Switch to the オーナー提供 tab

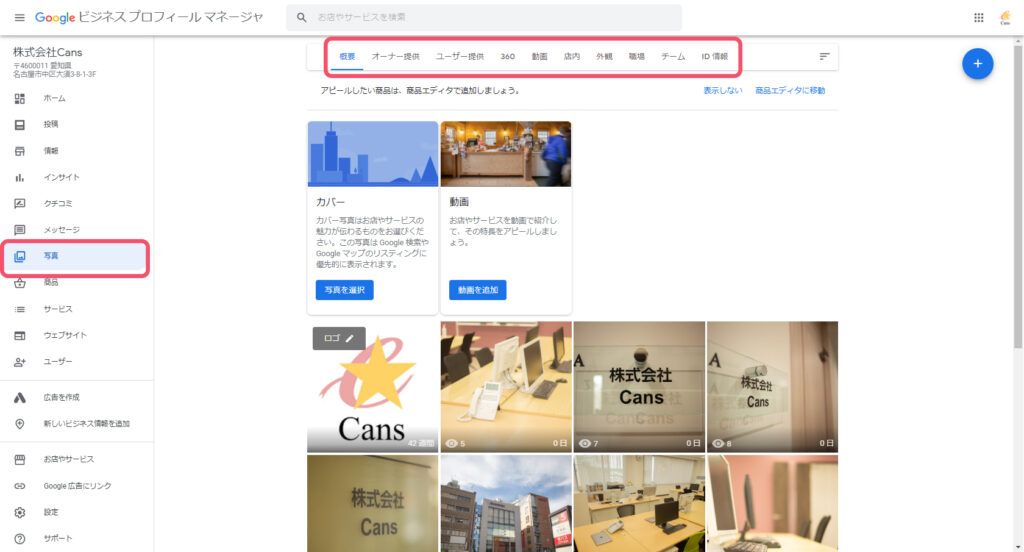(395, 57)
